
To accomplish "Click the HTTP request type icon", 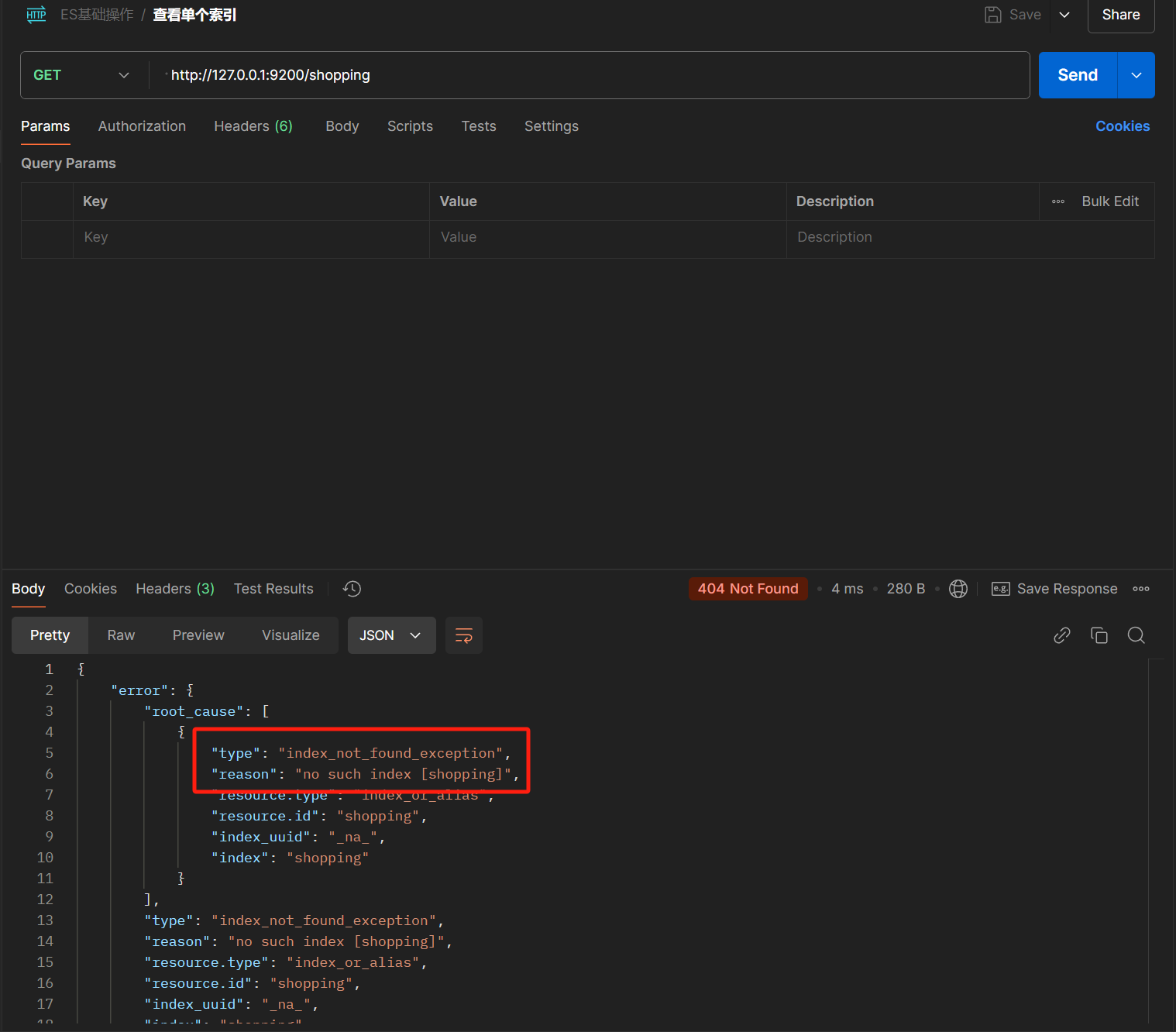I will pyautogui.click(x=36, y=15).
